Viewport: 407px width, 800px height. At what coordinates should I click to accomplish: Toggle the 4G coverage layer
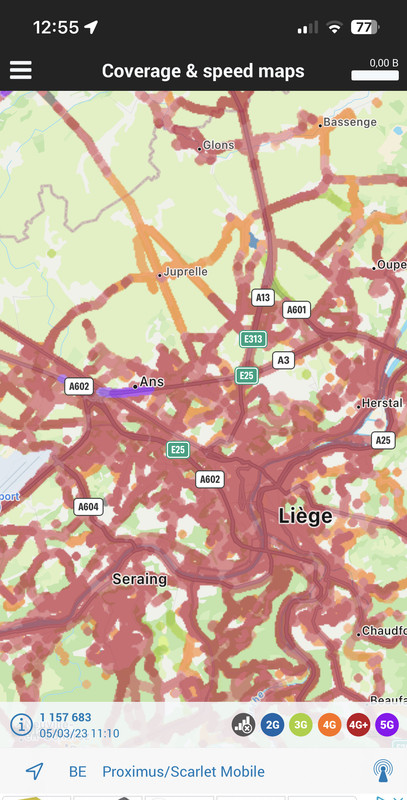click(329, 724)
